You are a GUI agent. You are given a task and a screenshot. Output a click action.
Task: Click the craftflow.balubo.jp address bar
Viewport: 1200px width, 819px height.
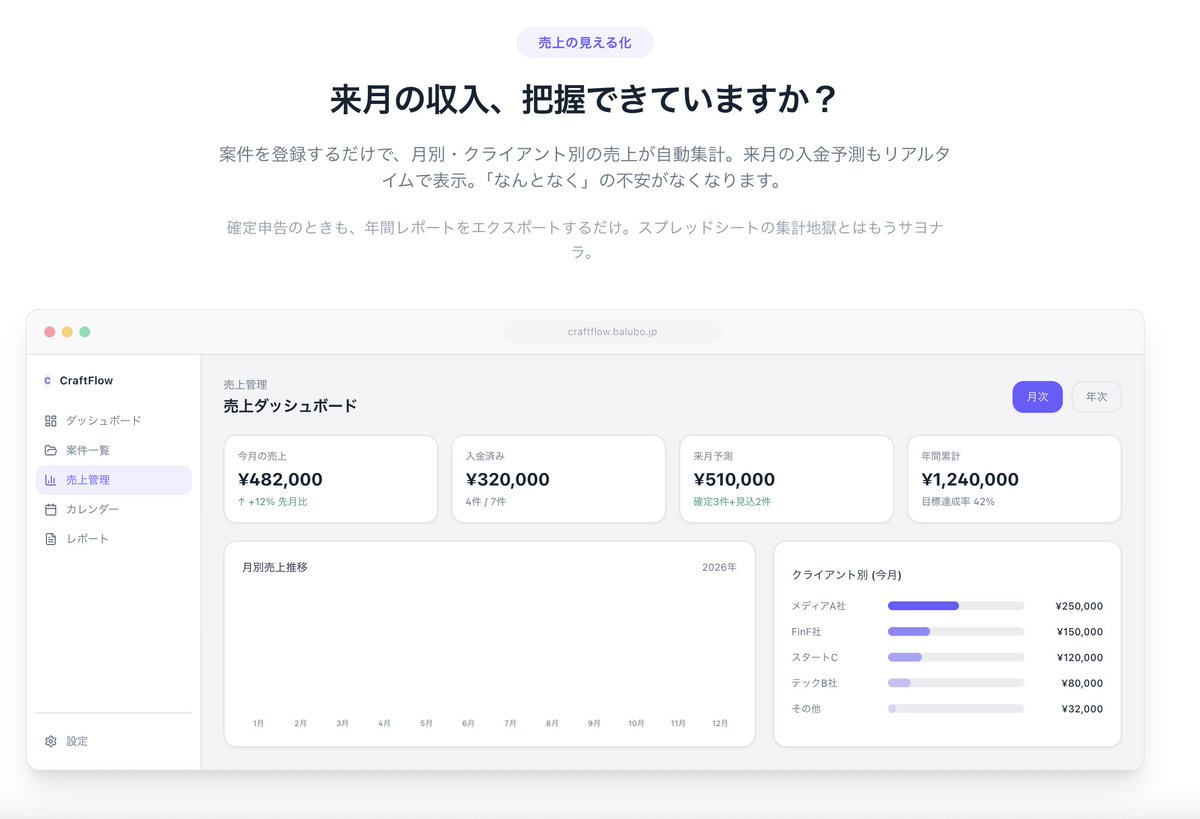[x=612, y=332]
